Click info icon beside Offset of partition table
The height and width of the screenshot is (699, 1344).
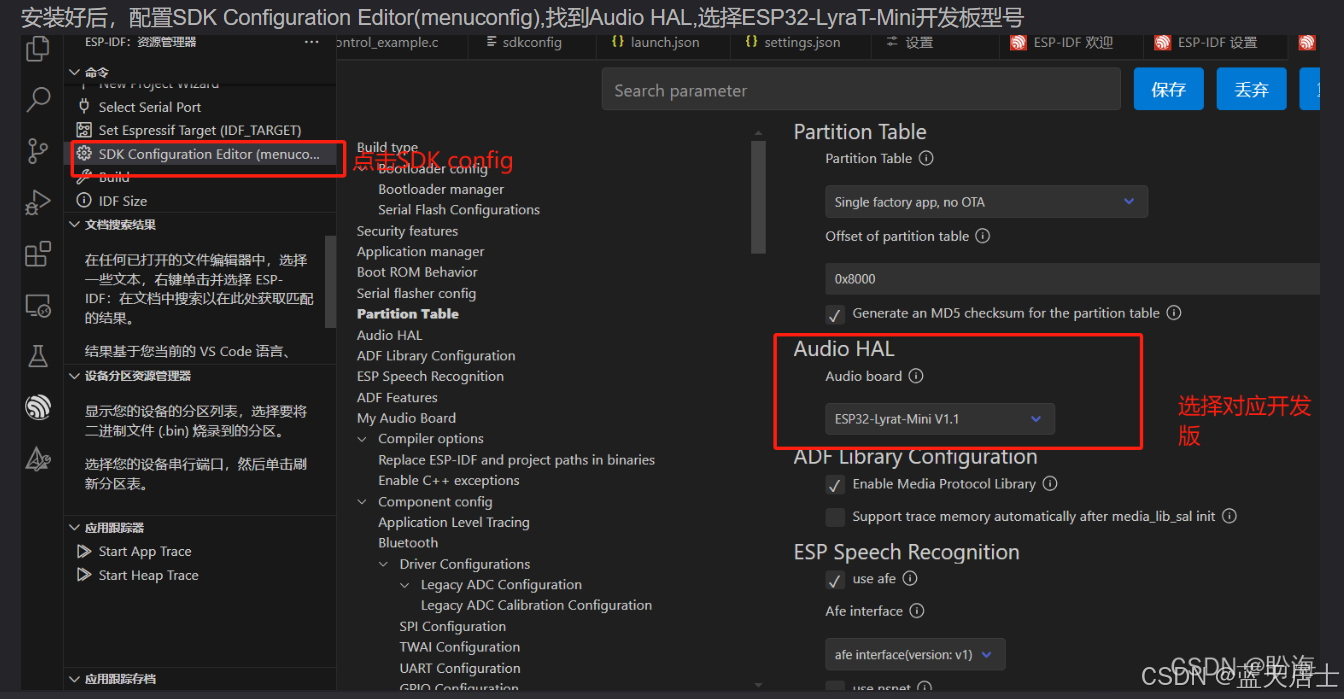tap(982, 236)
